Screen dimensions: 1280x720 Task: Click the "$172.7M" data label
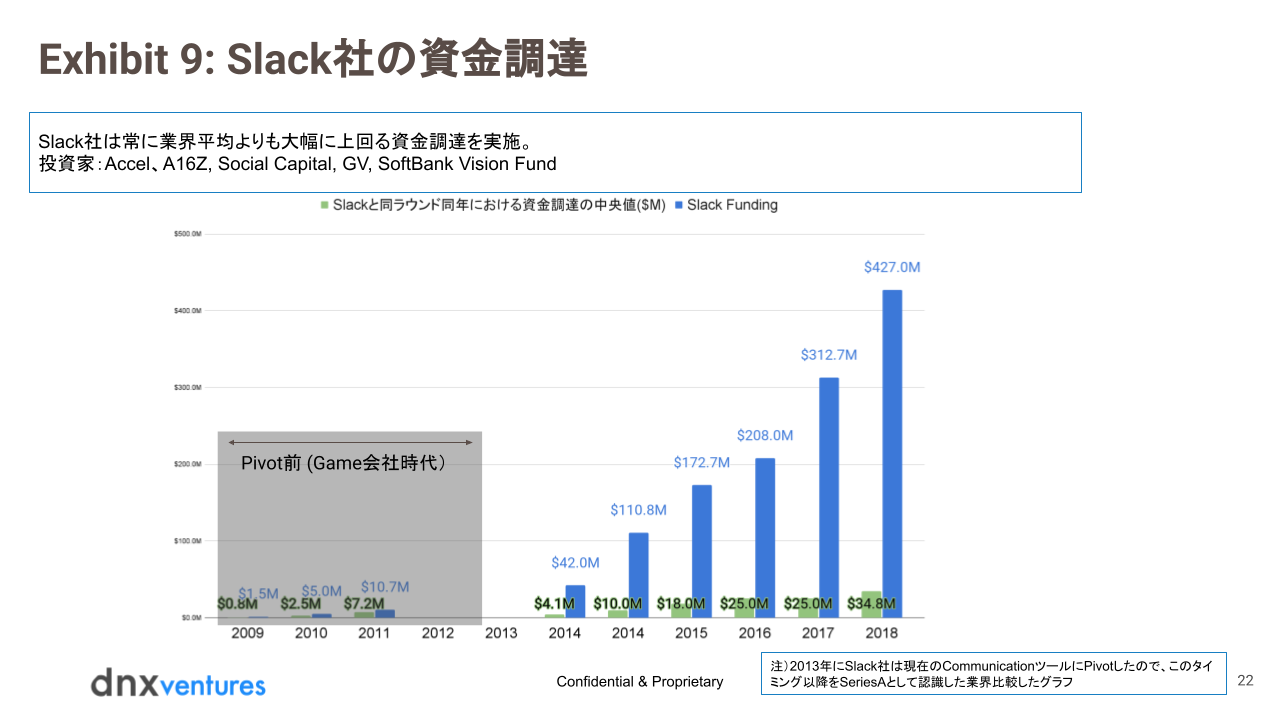click(x=702, y=463)
